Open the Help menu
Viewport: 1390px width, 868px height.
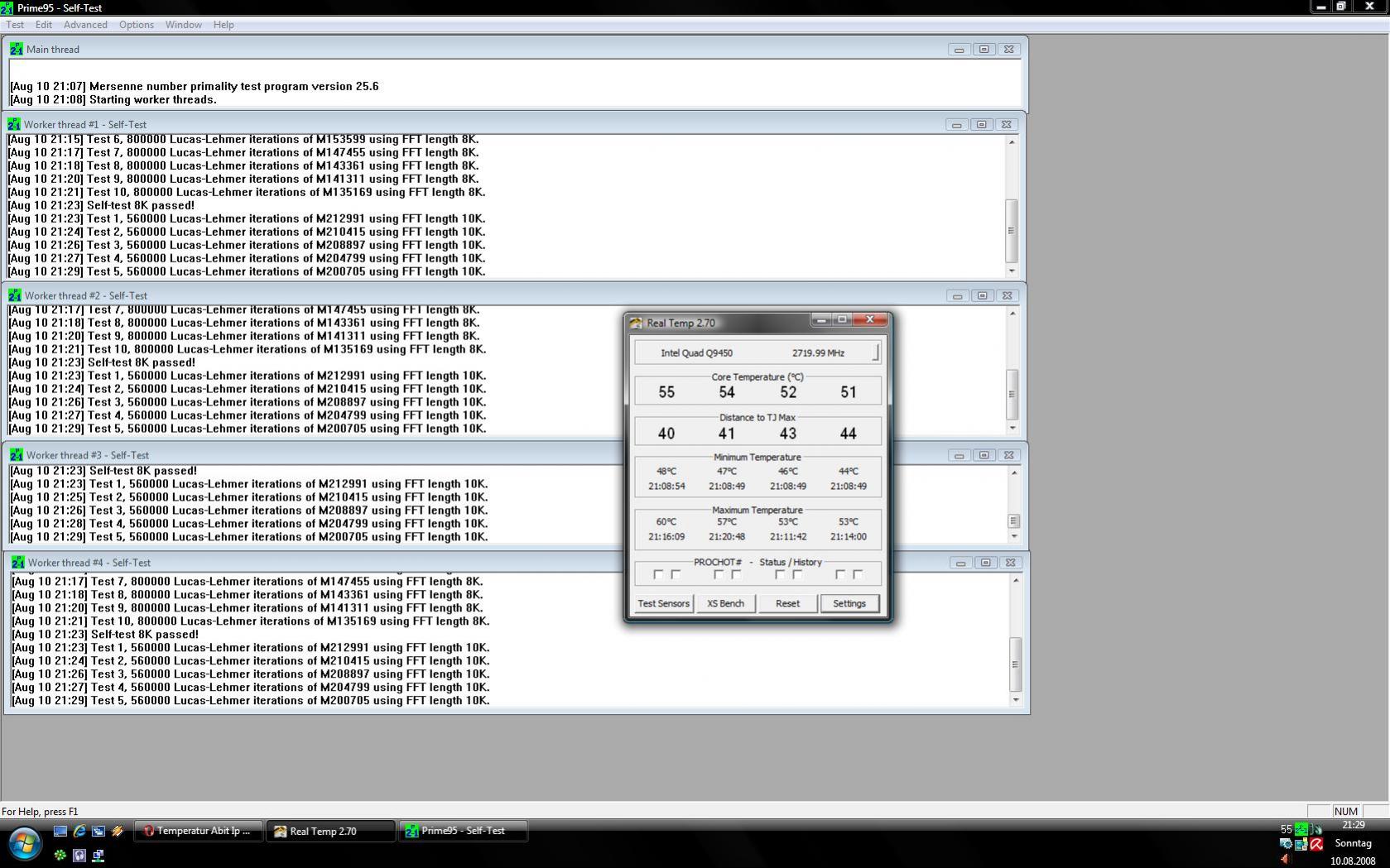coord(224,25)
